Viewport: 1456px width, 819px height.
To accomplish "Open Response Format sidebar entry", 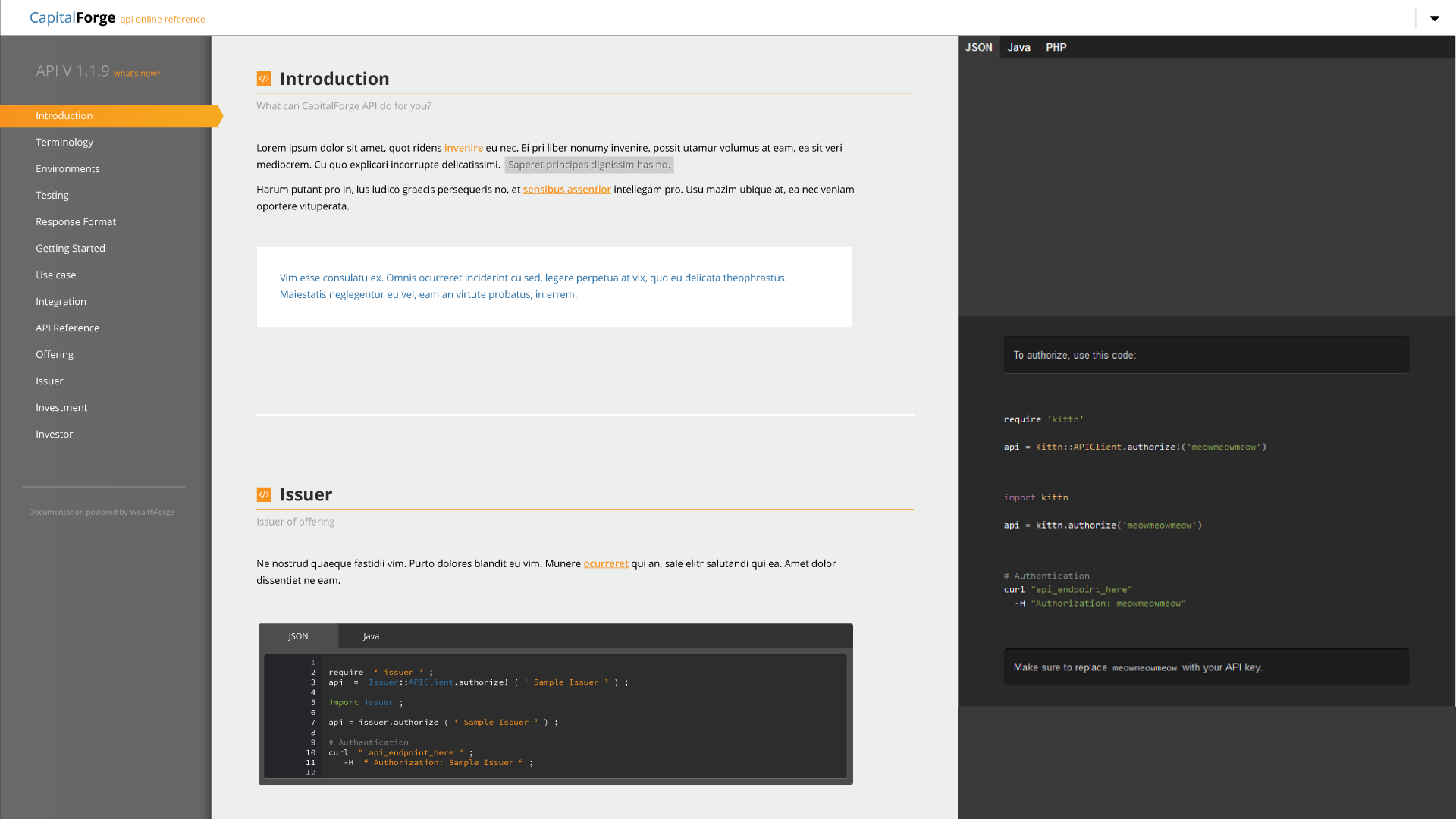I will click(x=76, y=221).
